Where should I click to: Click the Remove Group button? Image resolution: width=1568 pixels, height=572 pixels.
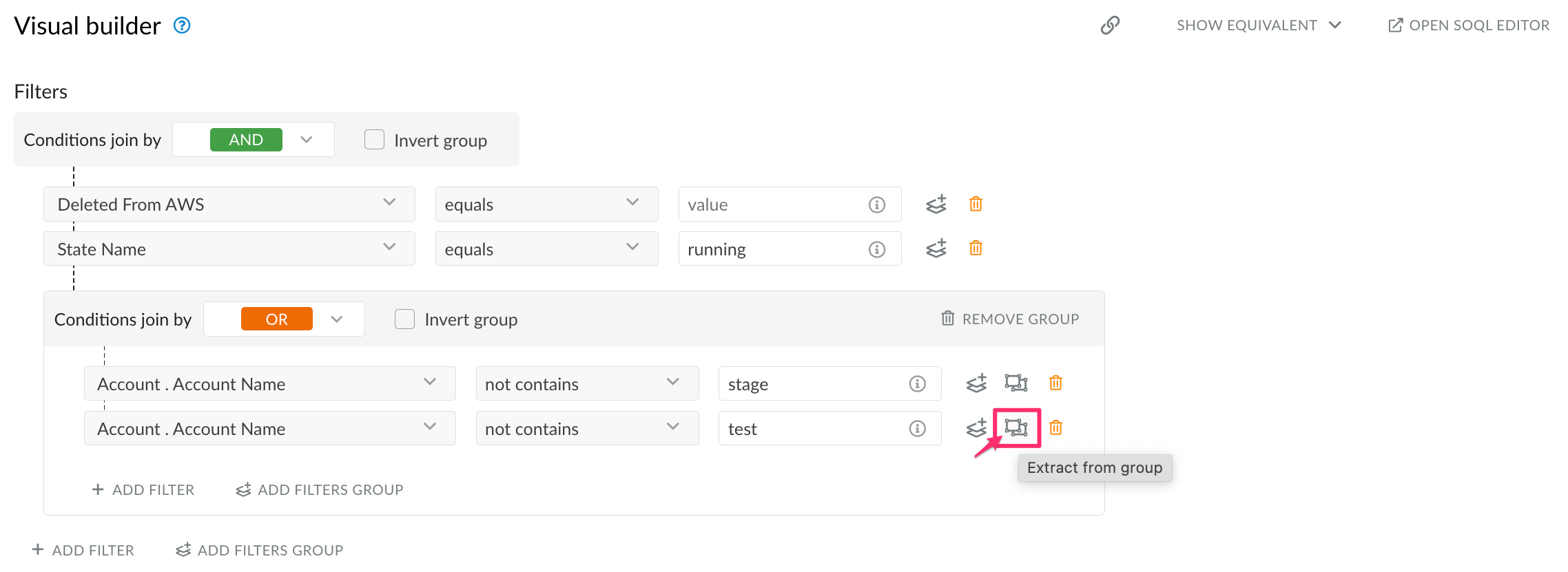coord(1010,319)
